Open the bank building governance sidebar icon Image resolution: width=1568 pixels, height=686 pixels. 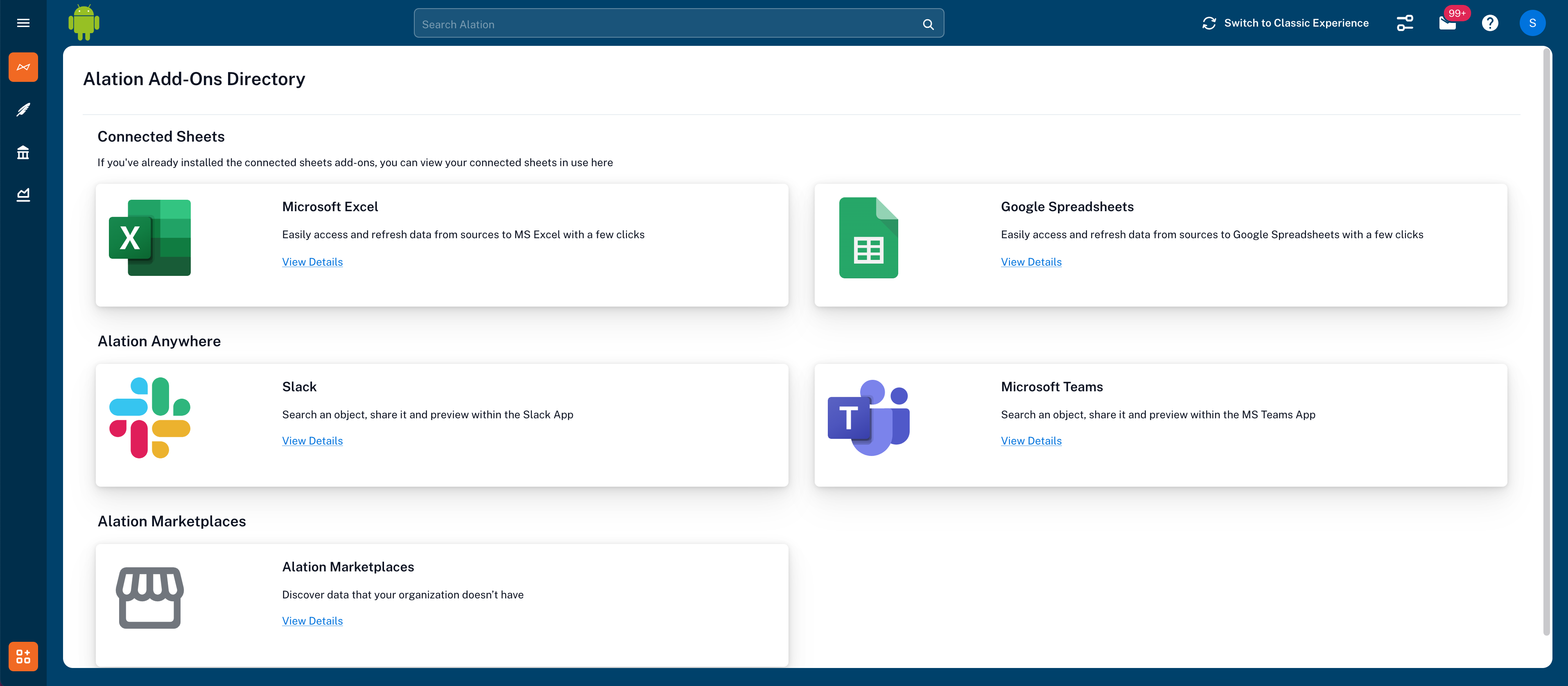[x=23, y=152]
